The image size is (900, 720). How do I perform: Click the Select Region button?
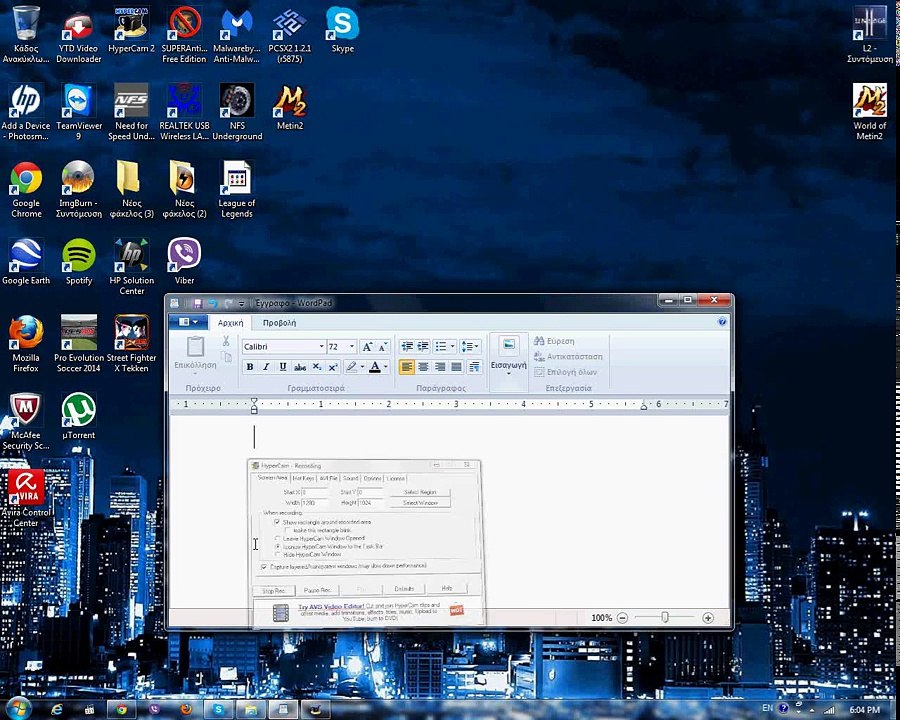420,493
